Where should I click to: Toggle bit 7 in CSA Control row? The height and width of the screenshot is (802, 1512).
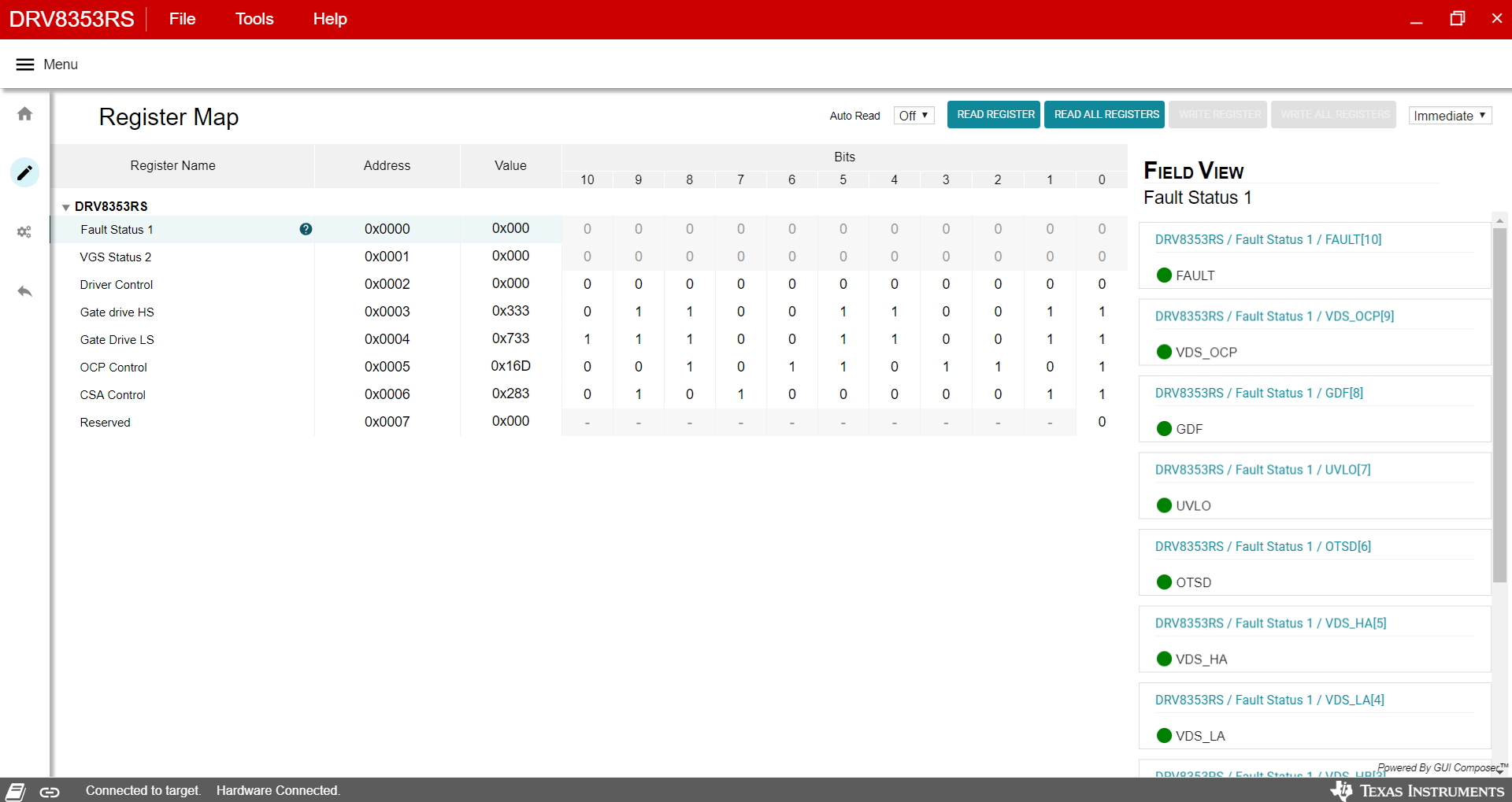coord(741,394)
